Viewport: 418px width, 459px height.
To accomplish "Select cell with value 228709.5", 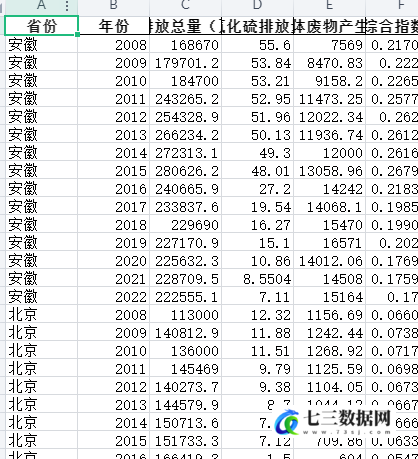I will tap(185, 279).
